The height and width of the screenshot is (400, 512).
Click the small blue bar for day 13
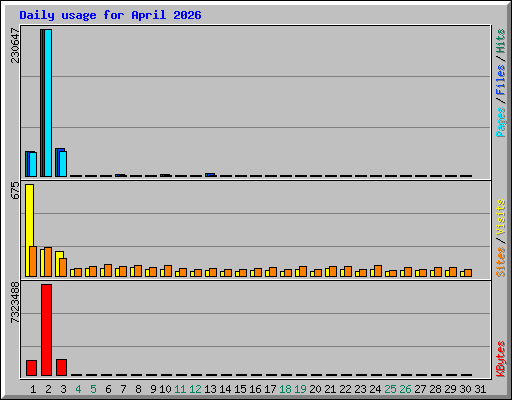click(x=210, y=175)
